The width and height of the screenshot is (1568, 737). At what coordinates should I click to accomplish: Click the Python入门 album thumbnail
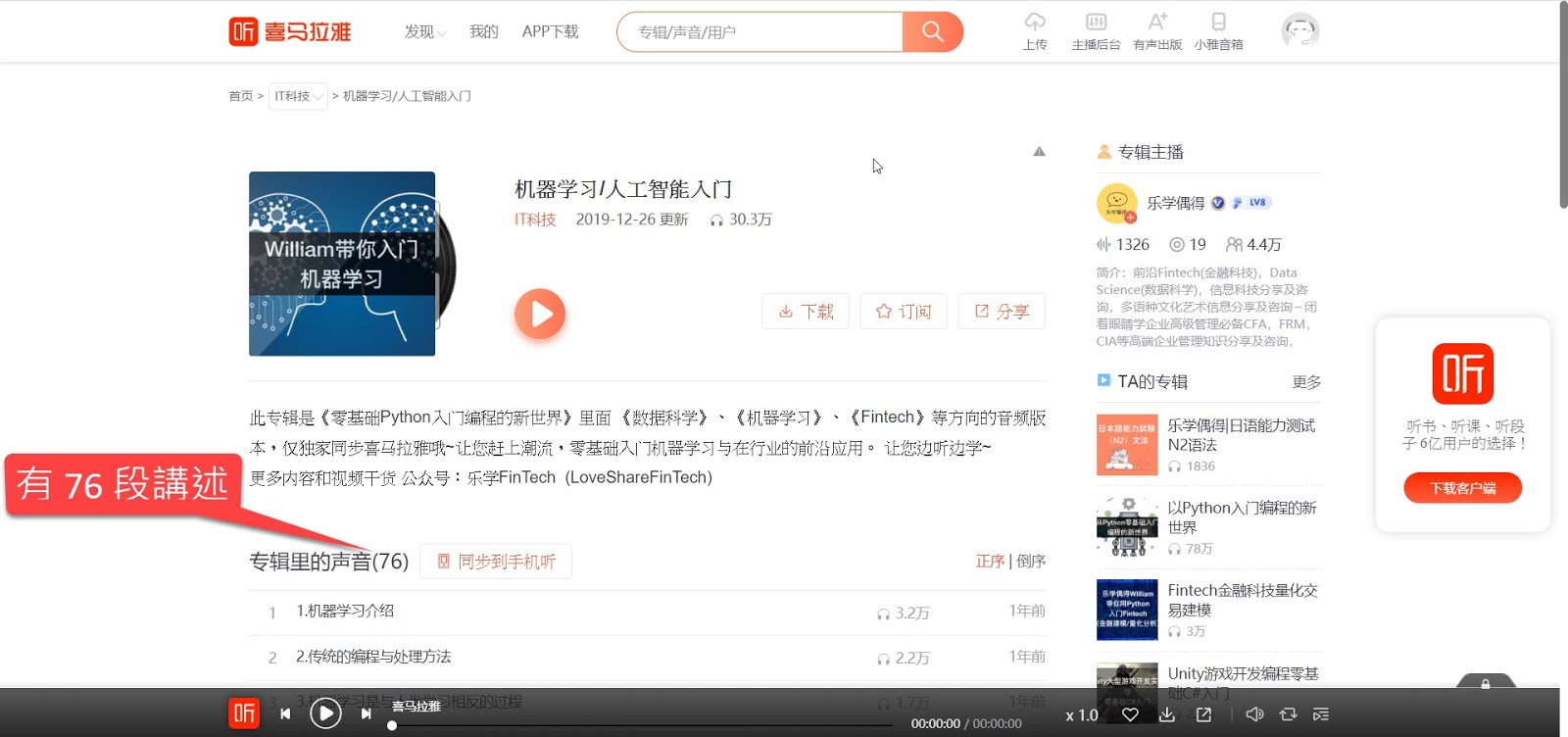(1127, 527)
